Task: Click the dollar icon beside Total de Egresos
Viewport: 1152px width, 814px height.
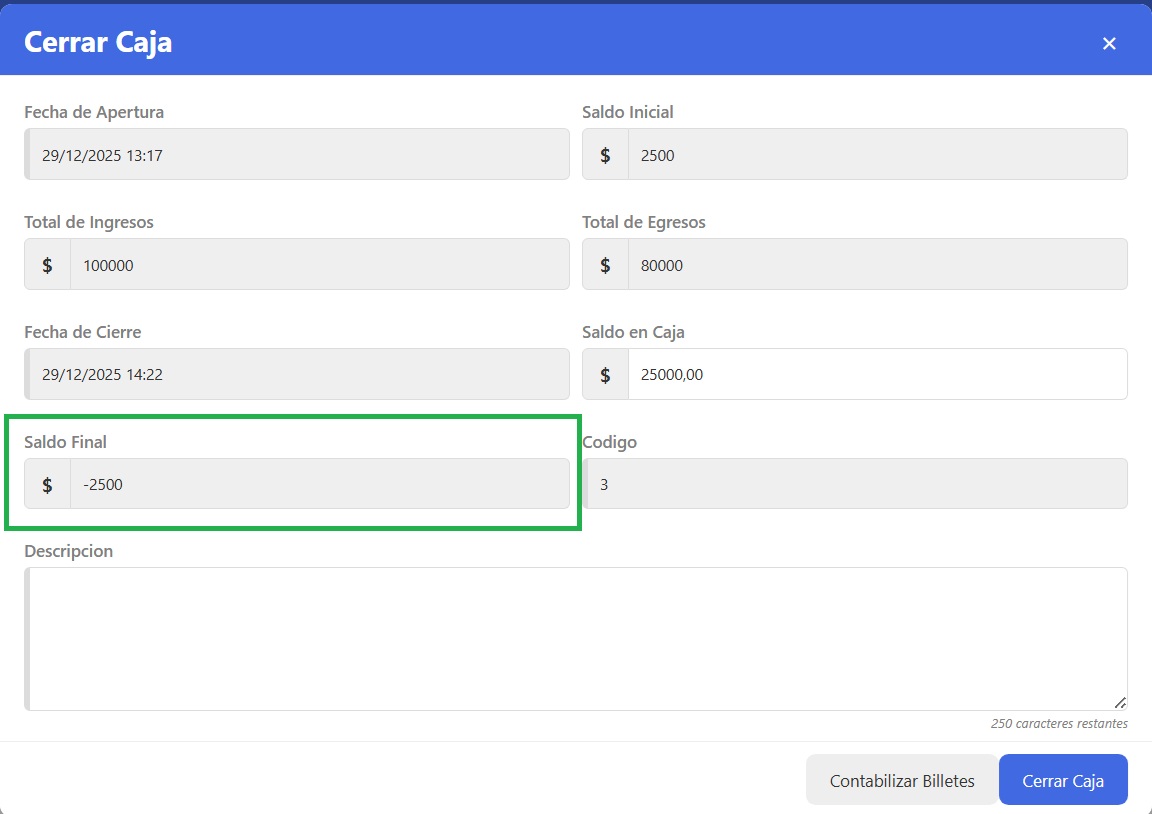Action: tap(605, 265)
